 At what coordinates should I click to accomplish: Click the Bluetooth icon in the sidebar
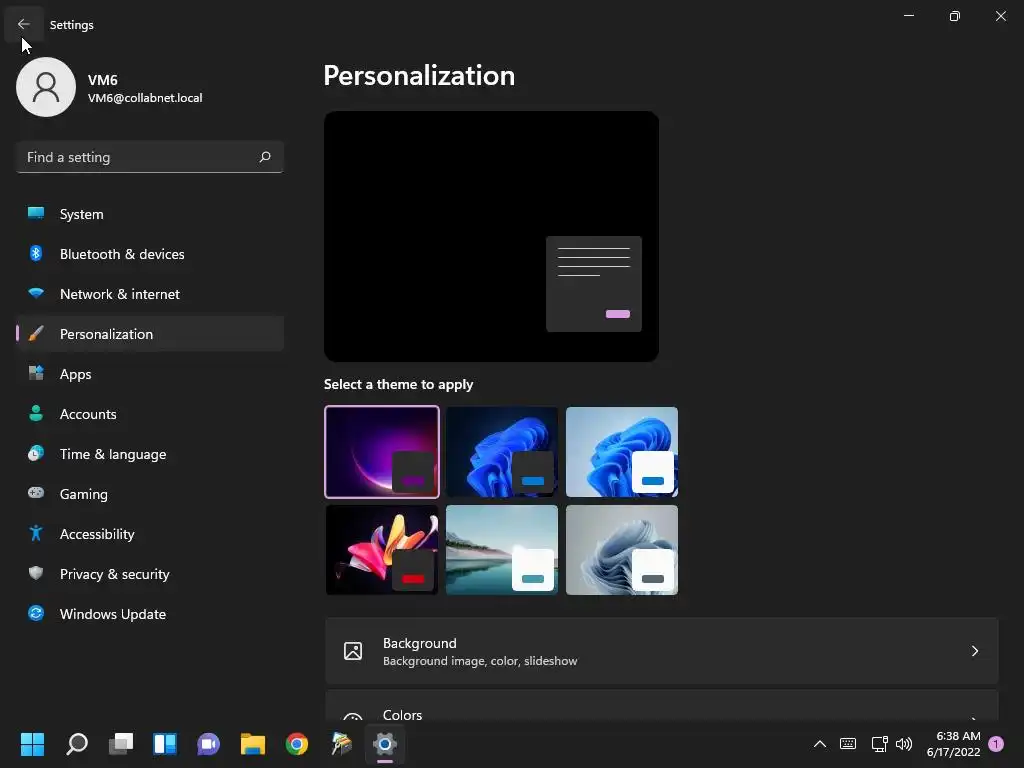(x=36, y=253)
